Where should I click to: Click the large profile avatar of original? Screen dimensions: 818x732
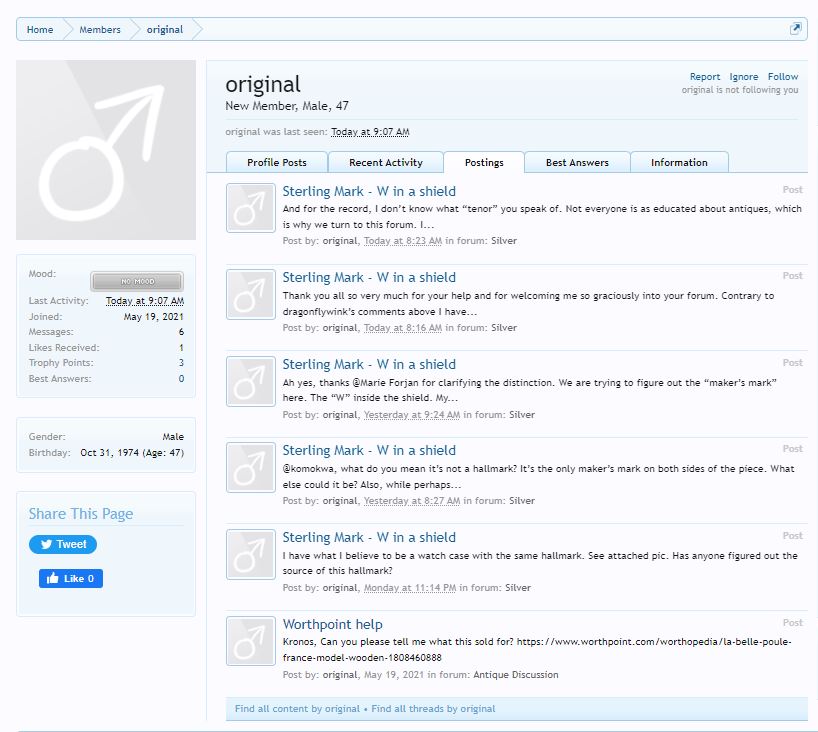click(x=106, y=150)
